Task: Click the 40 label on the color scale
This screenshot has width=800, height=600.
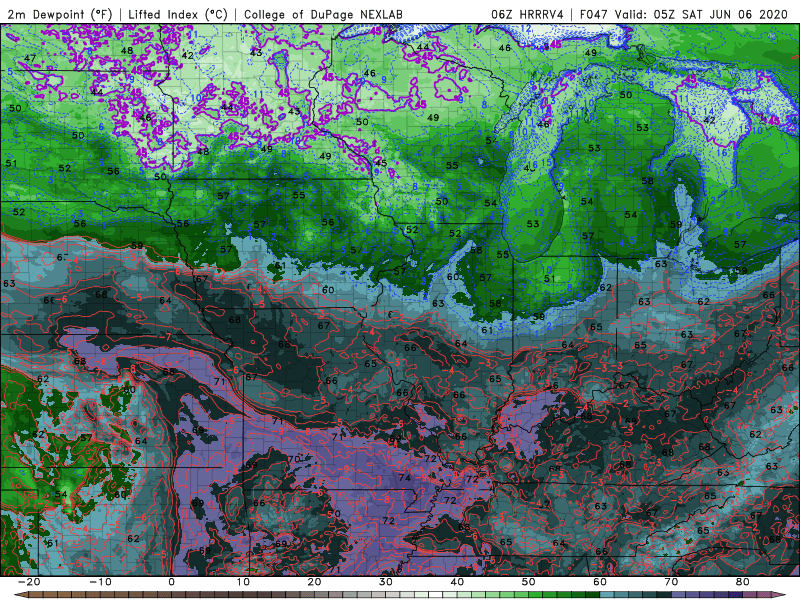Action: (x=457, y=582)
